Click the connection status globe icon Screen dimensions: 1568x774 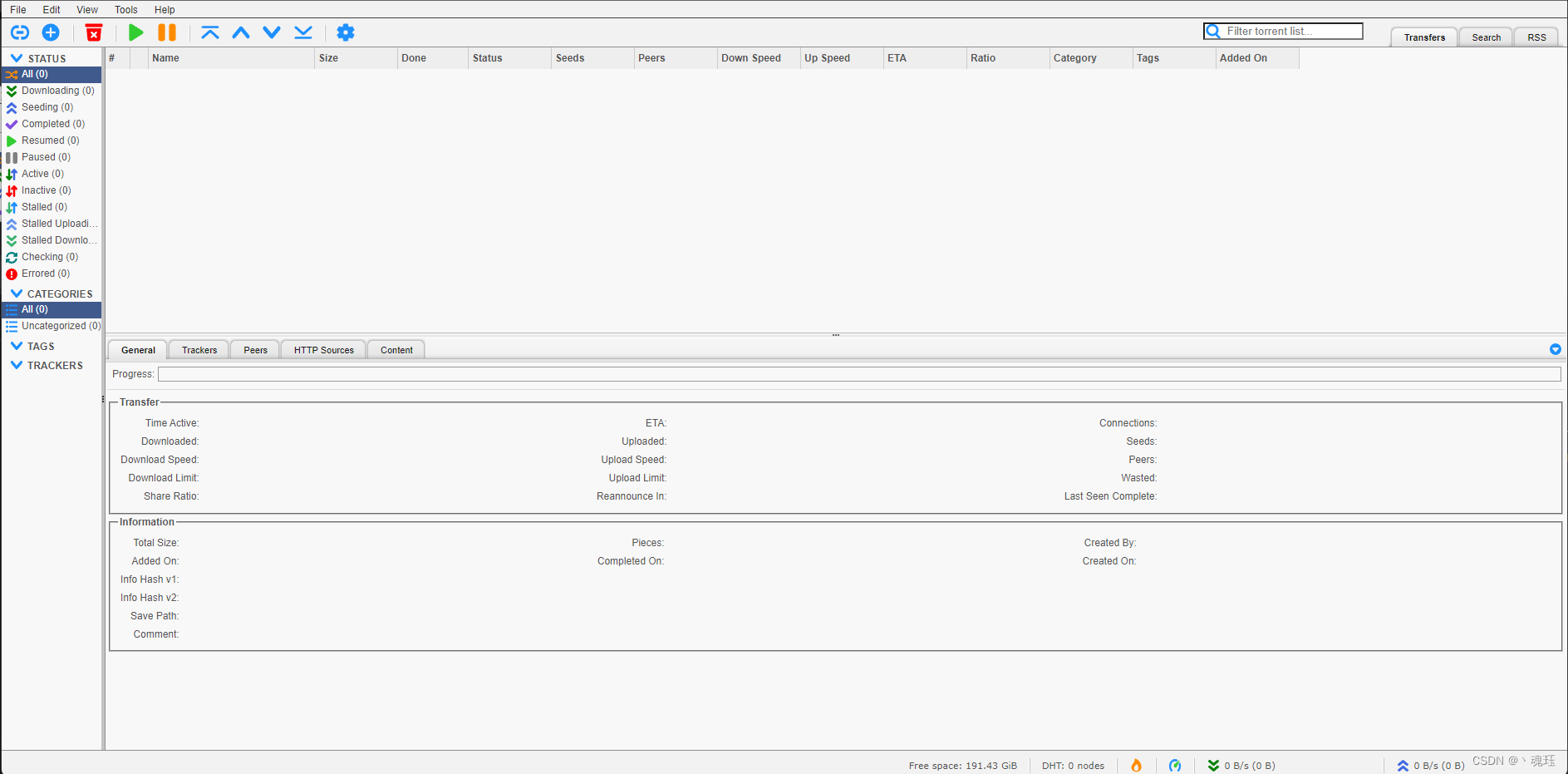coord(1175,765)
